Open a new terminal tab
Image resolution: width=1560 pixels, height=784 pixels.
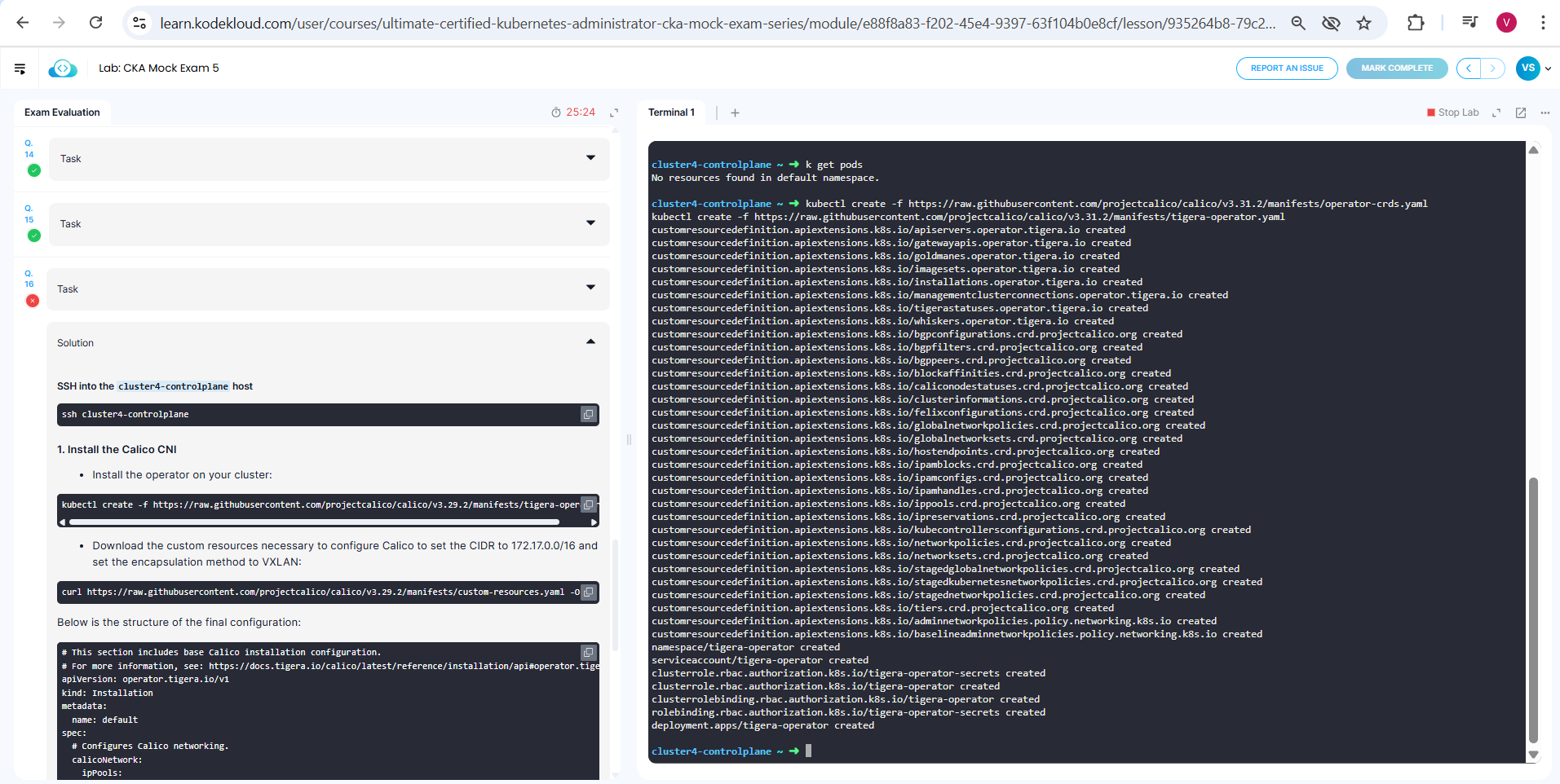point(735,113)
